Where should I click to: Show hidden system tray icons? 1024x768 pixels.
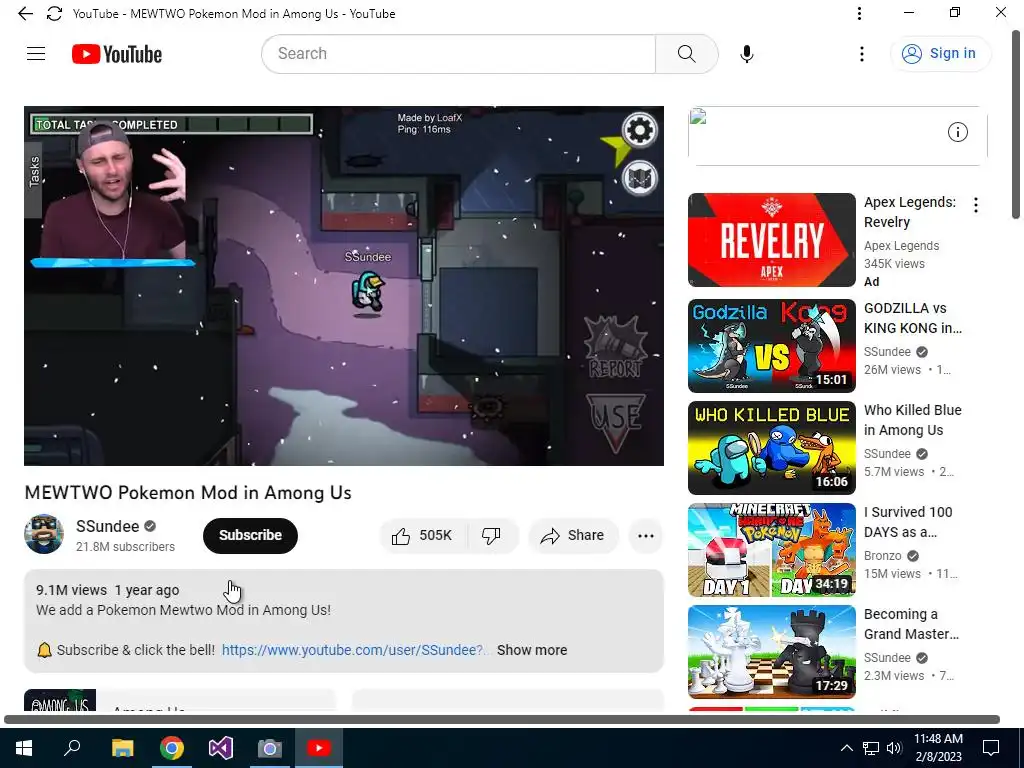pos(846,748)
